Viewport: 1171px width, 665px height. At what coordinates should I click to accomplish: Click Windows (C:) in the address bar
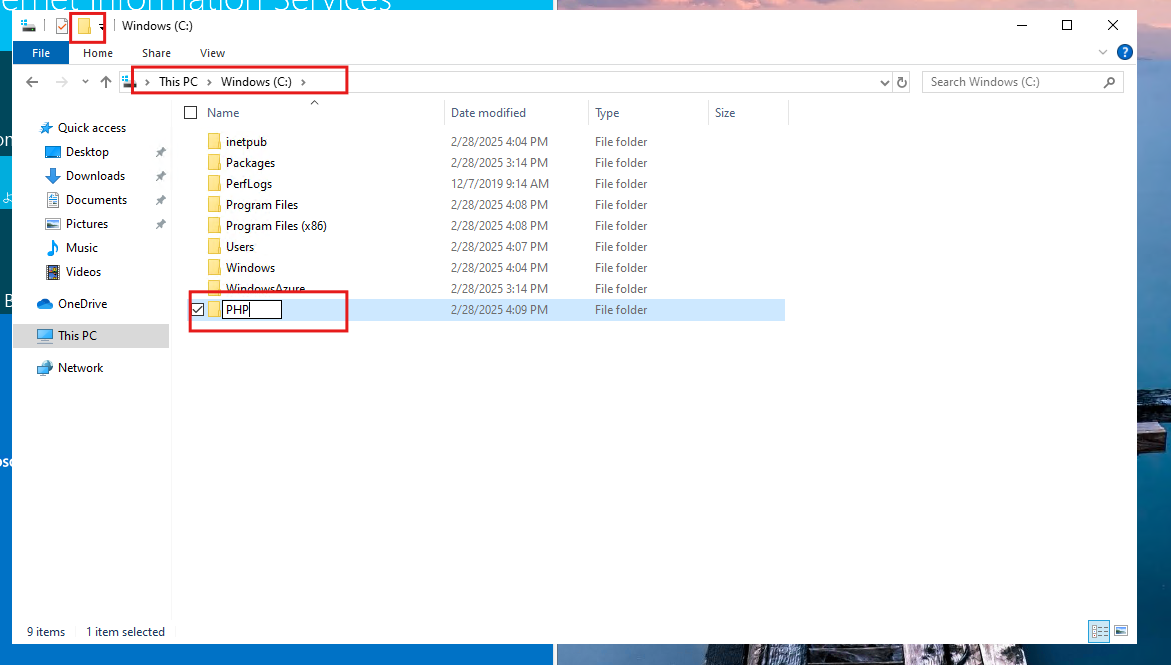[256, 82]
